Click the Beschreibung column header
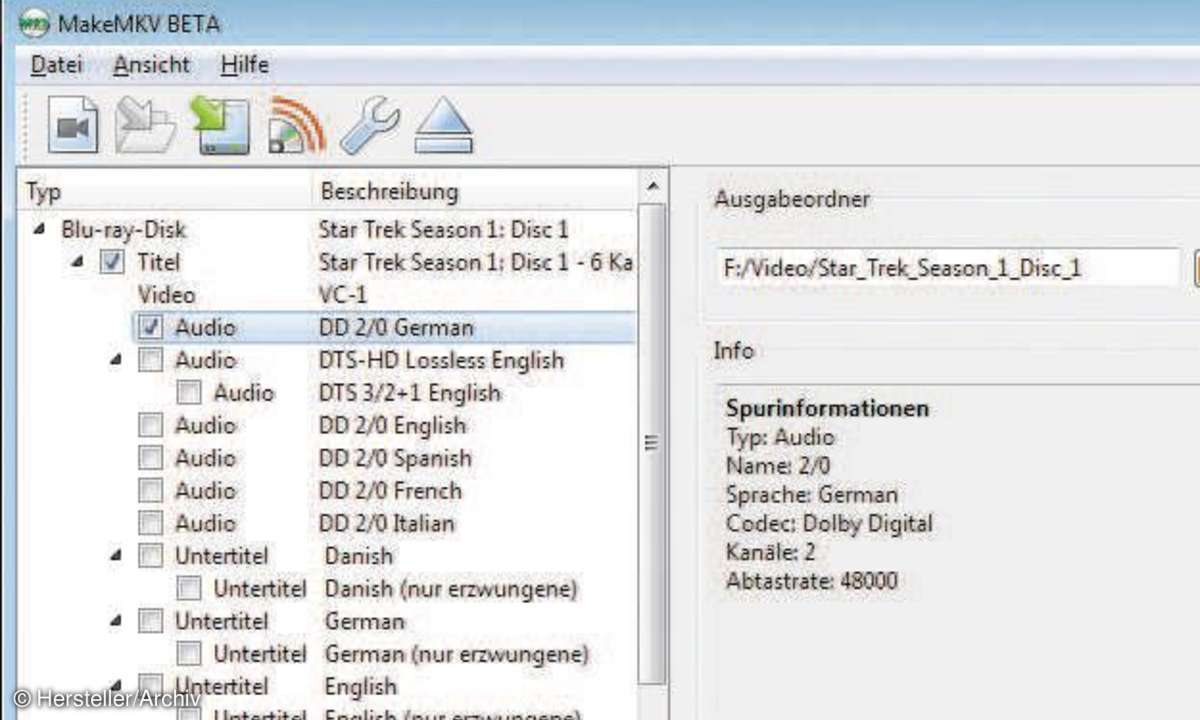Screen dimensions: 1200x720 click(475, 191)
